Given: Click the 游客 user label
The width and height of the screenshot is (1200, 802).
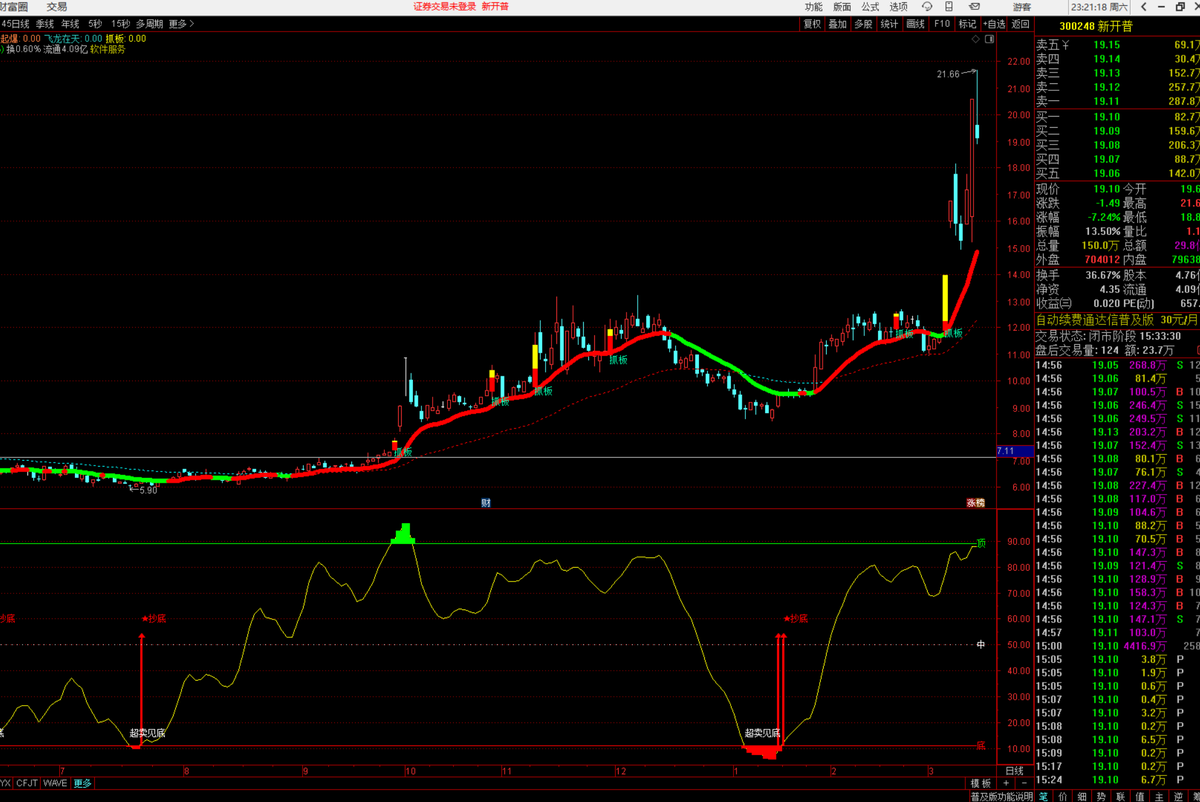Looking at the screenshot, I should (x=1022, y=6).
